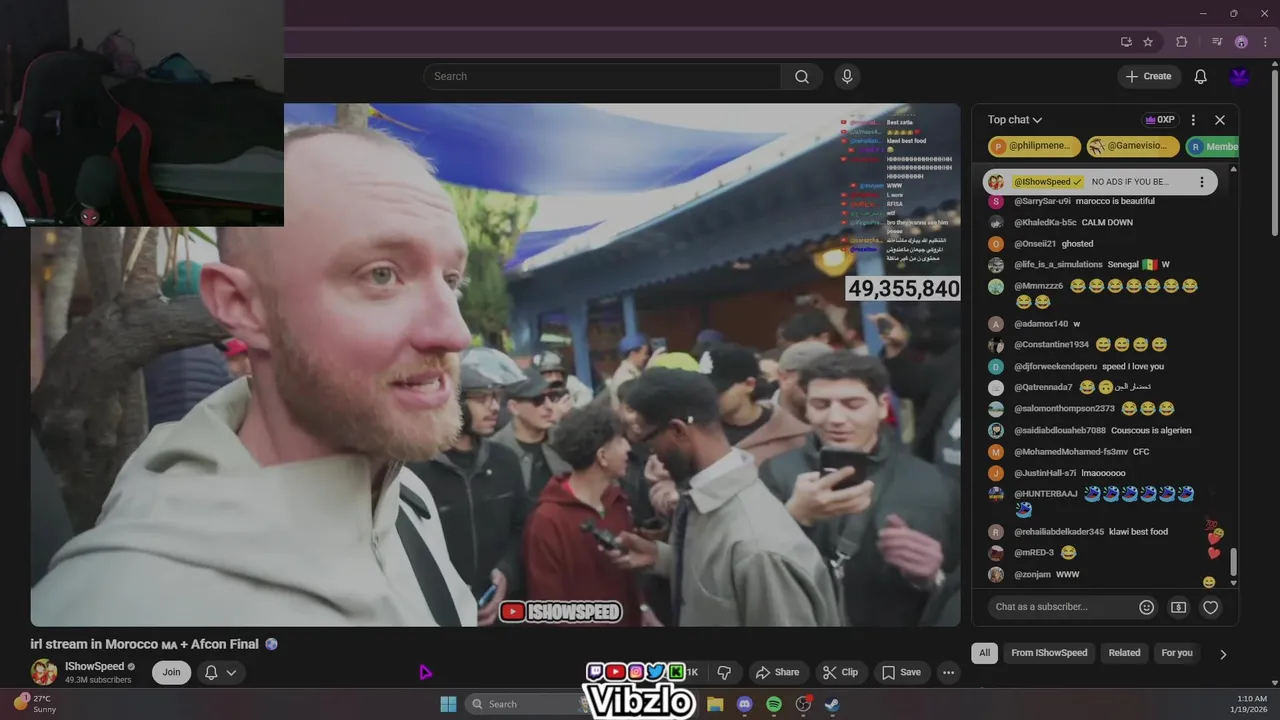Click username @JustinHall-s7i in chat
The height and width of the screenshot is (720, 1280).
coord(1045,473)
